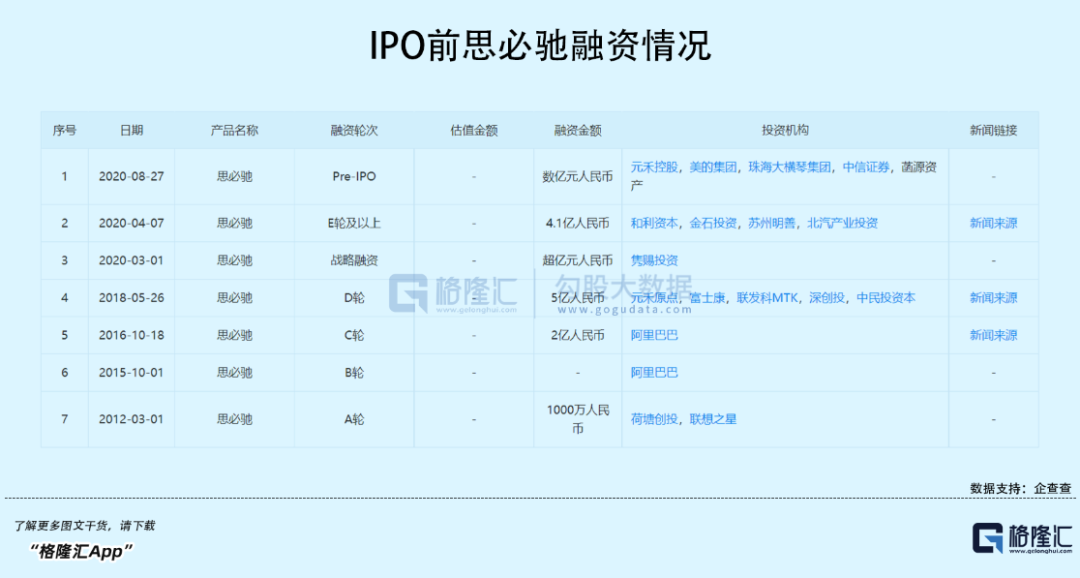Open 阿里巴巴 link in the B轮 row
The image size is (1080, 578).
(x=654, y=373)
